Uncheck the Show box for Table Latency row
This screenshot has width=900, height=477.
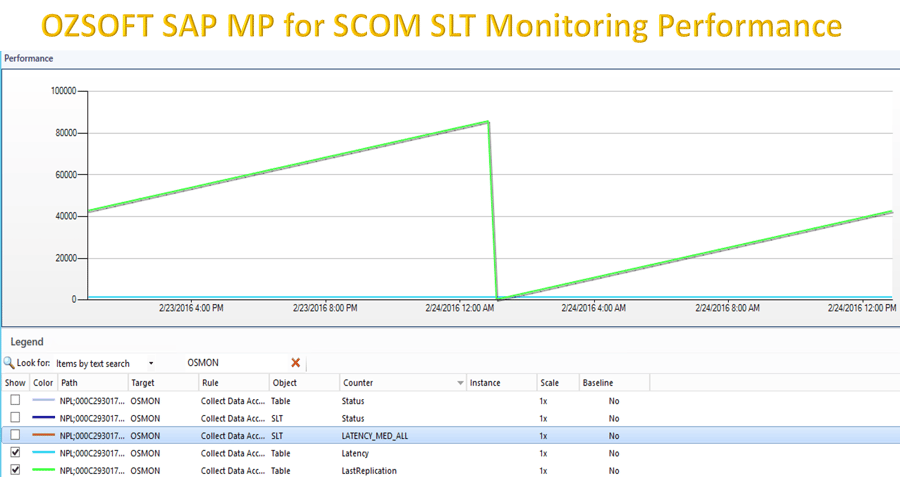[15, 452]
